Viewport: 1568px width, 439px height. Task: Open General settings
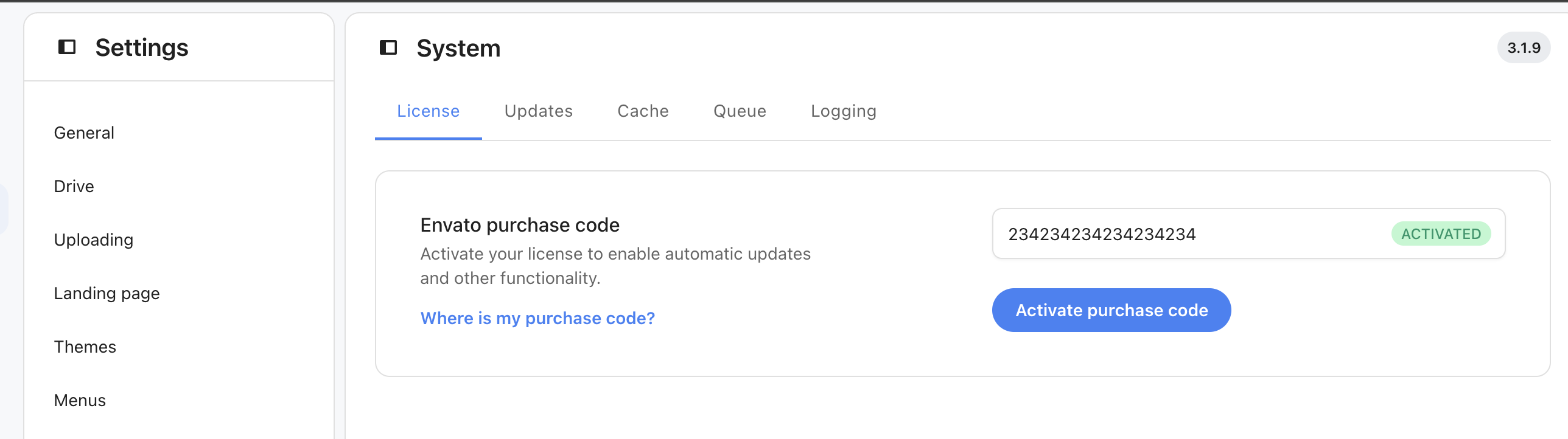pos(84,133)
